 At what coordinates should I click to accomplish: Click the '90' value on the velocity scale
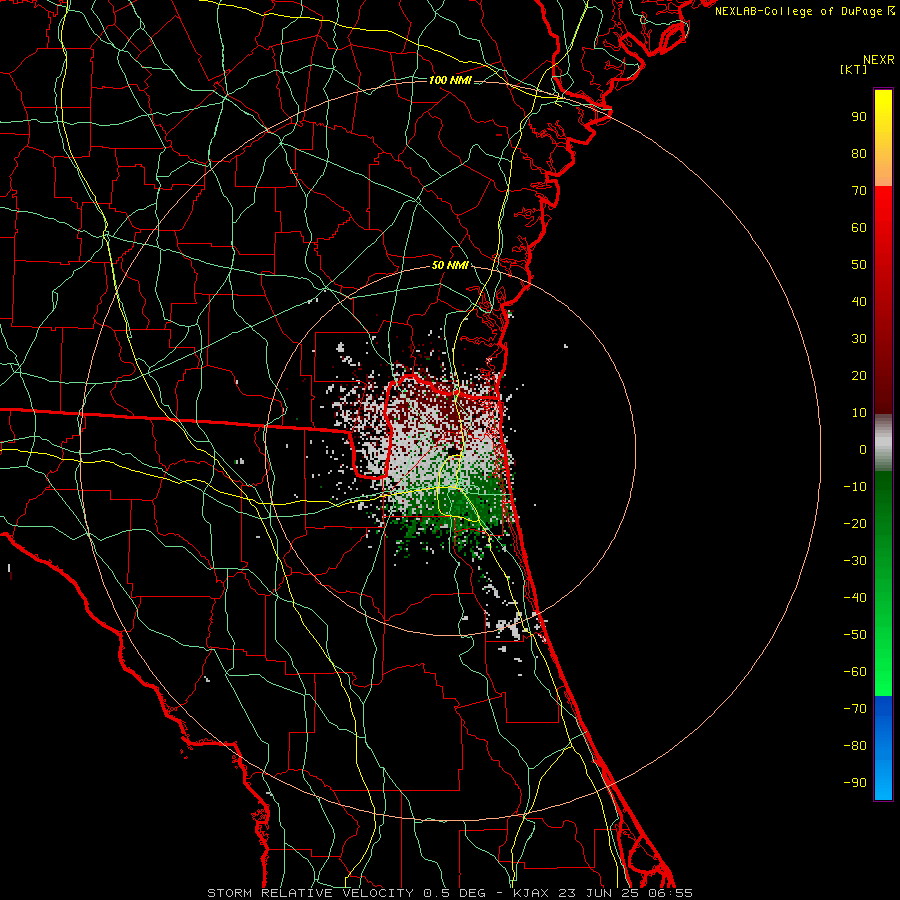coord(859,117)
